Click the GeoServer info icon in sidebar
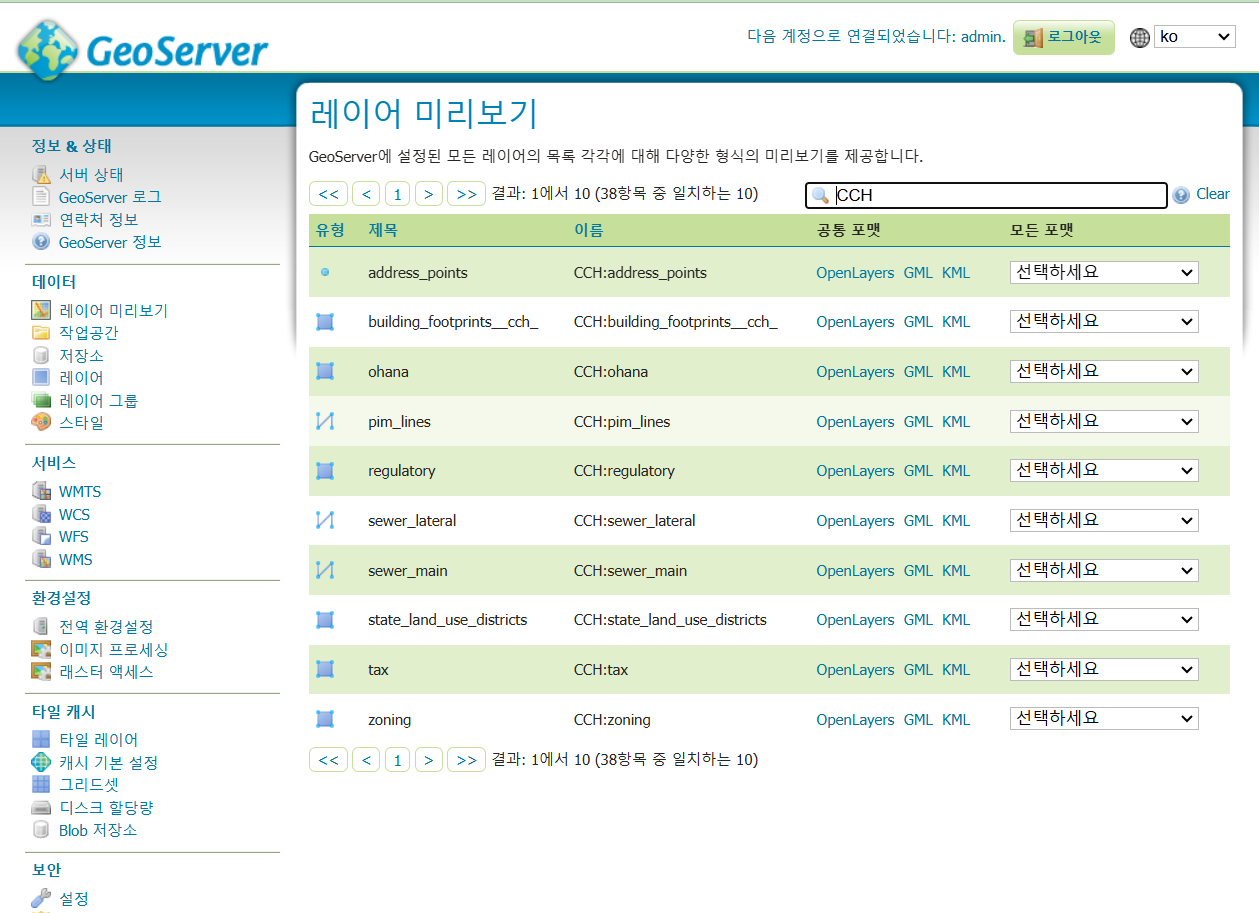Screen dimensions: 1259x913 point(41,242)
